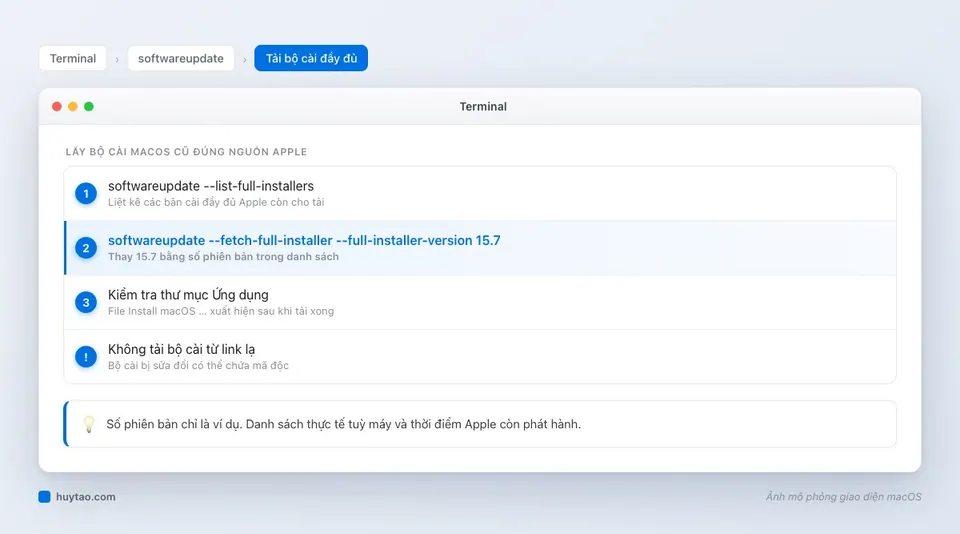The width and height of the screenshot is (960, 534).
Task: Click the caption Ảnh mô phỏng giao diện macOS
Action: pos(843,497)
